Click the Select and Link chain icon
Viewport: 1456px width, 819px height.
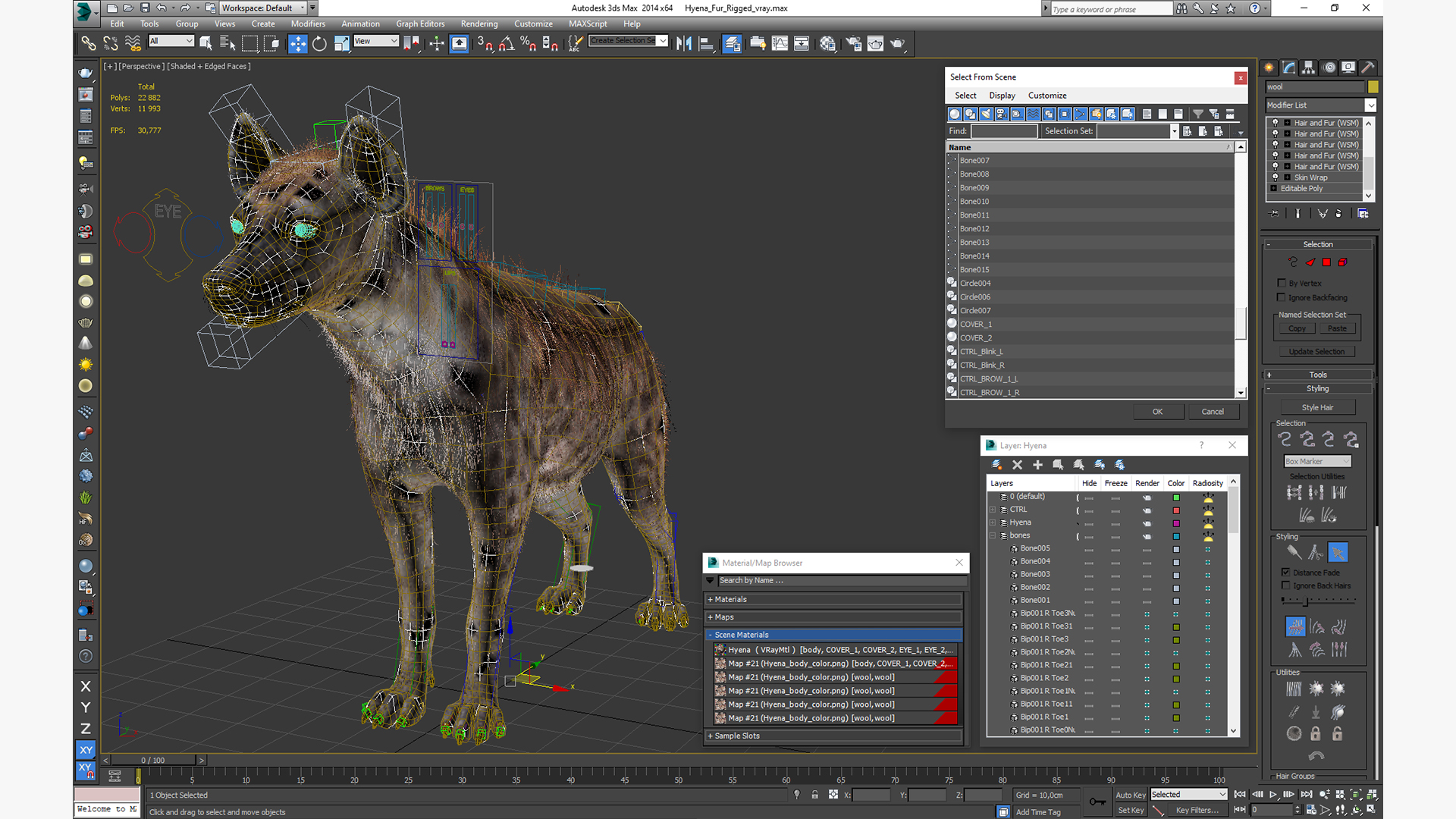[89, 43]
